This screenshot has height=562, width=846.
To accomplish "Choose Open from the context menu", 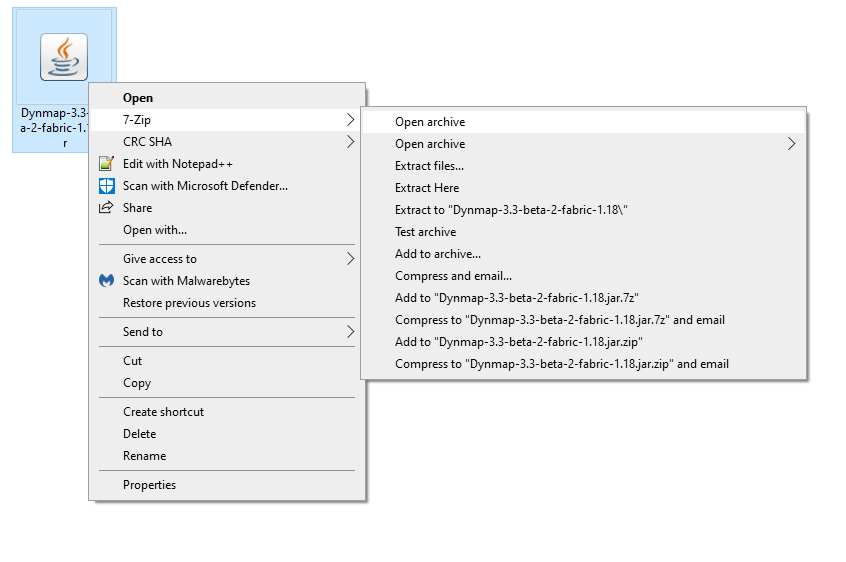I will 227,98.
